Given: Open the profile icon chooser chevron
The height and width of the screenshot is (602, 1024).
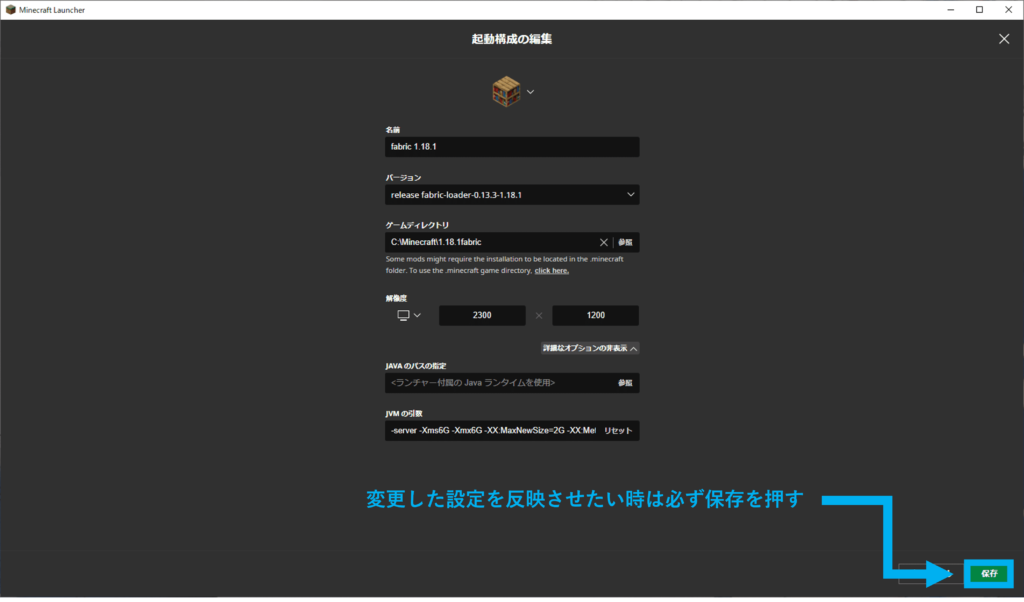Looking at the screenshot, I should 530,92.
